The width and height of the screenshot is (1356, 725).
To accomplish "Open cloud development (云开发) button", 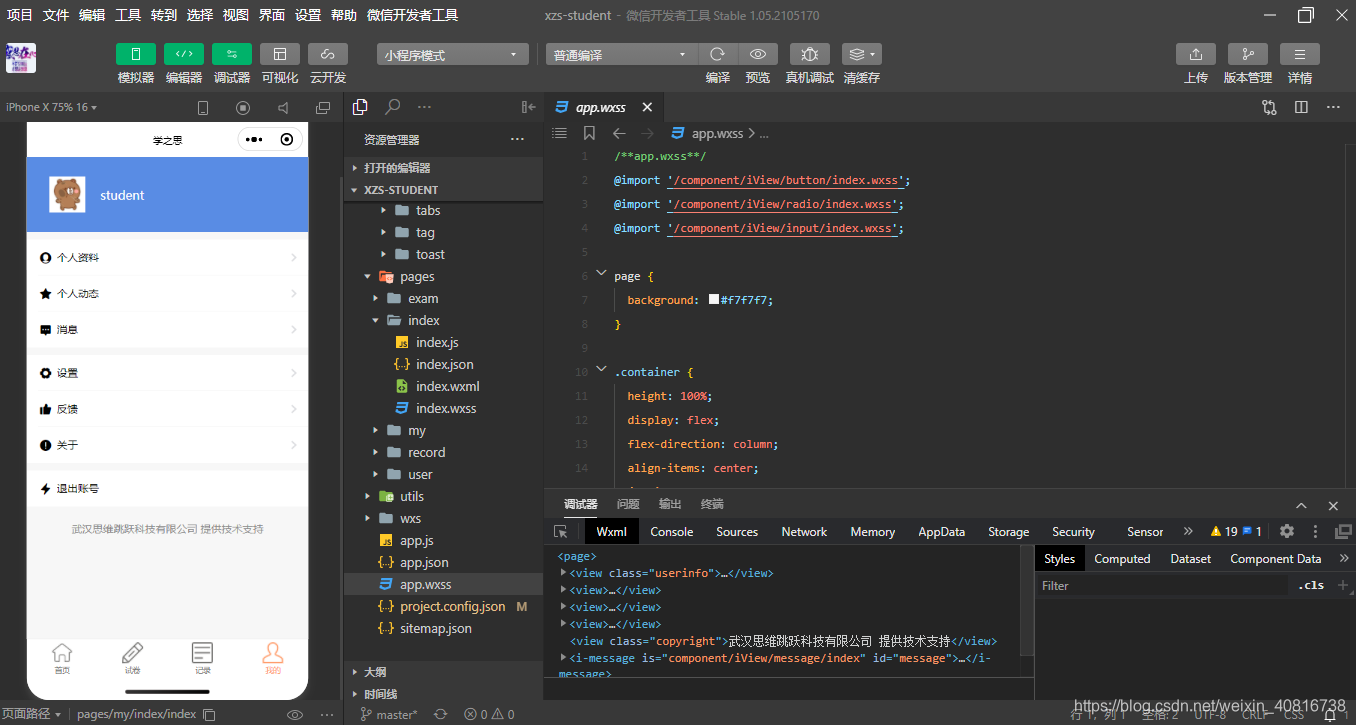I will pyautogui.click(x=328, y=54).
